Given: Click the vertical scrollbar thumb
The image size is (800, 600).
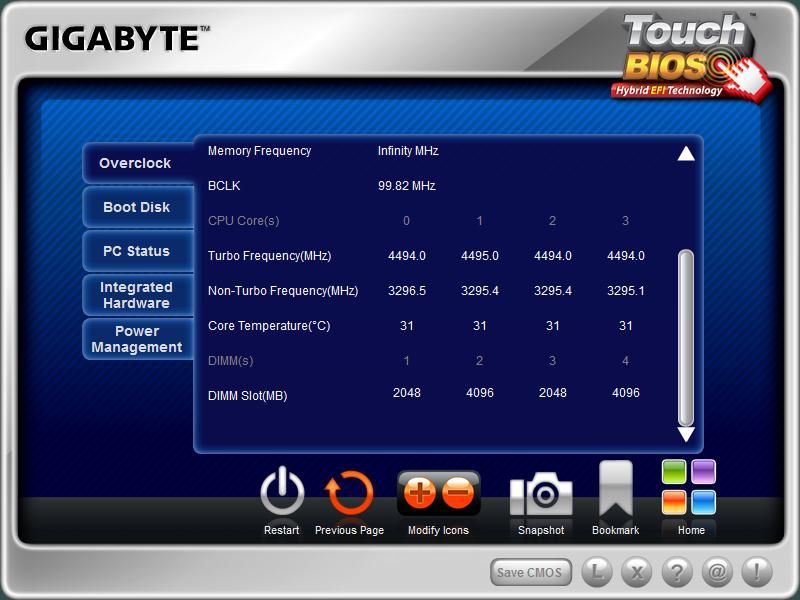Looking at the screenshot, I should point(686,337).
